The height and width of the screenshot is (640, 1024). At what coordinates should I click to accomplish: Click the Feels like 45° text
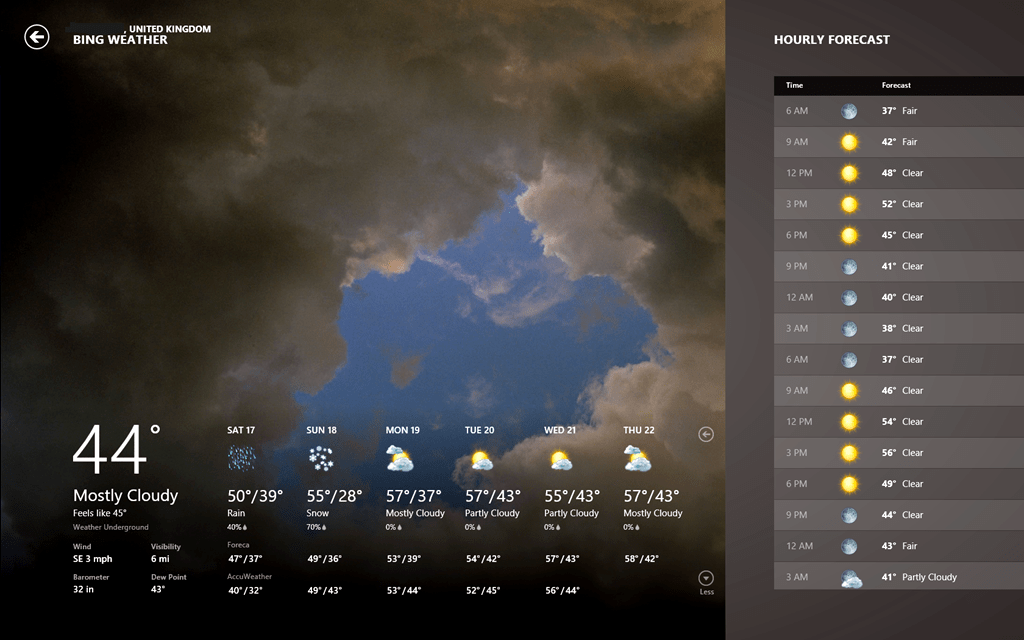point(99,513)
